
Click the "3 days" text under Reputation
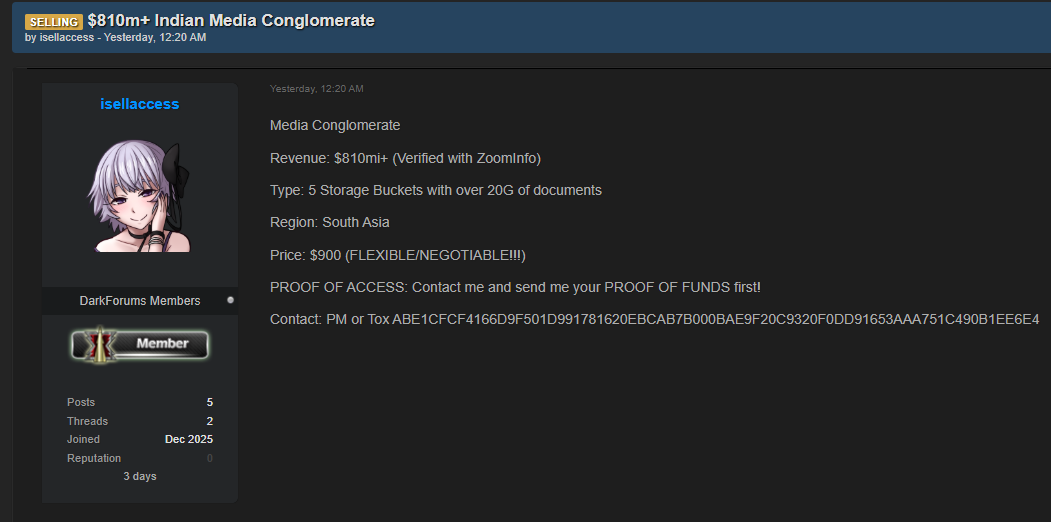click(140, 476)
